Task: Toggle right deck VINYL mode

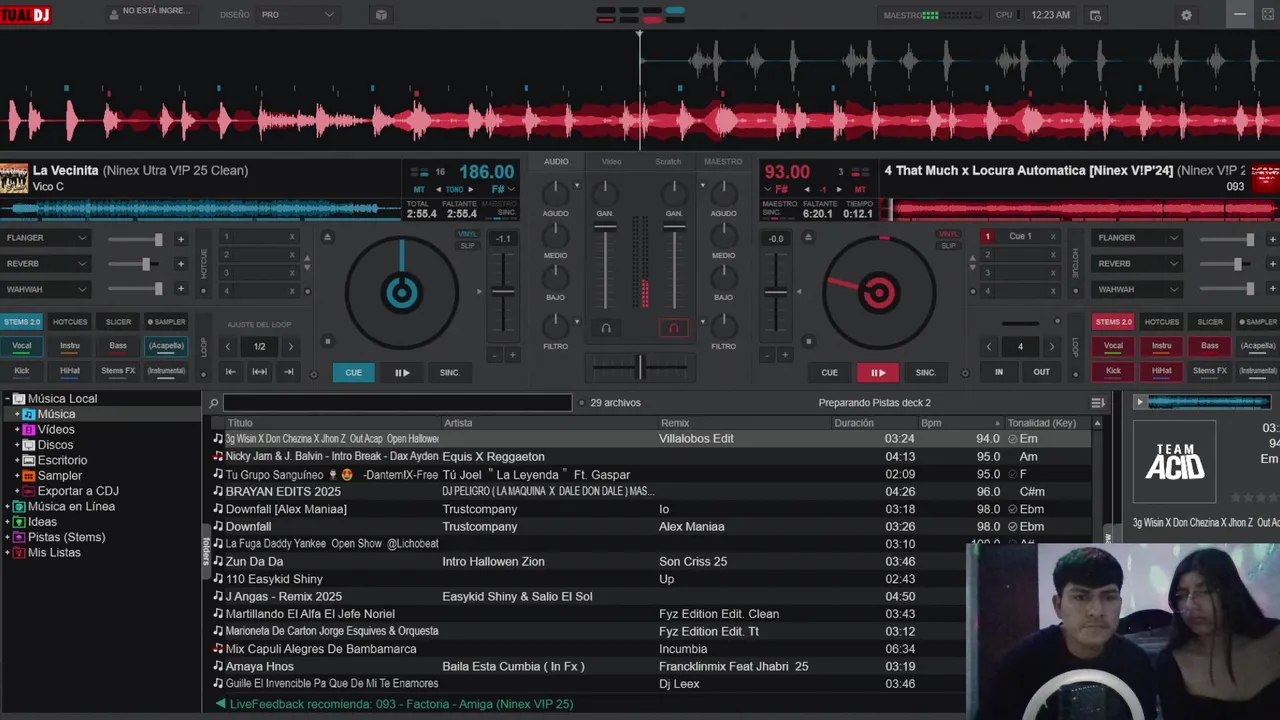Action: (x=948, y=234)
